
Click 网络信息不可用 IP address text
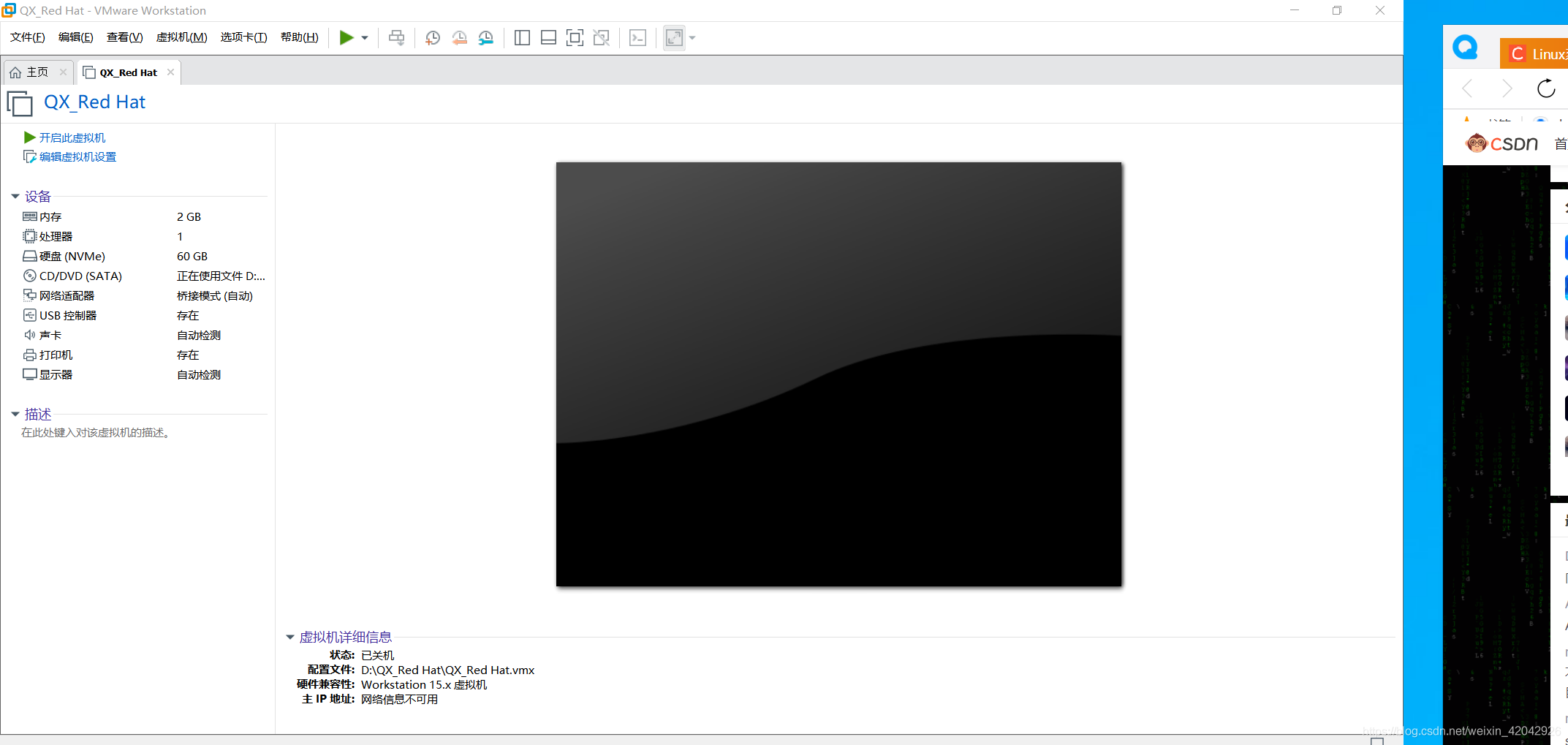tap(399, 699)
